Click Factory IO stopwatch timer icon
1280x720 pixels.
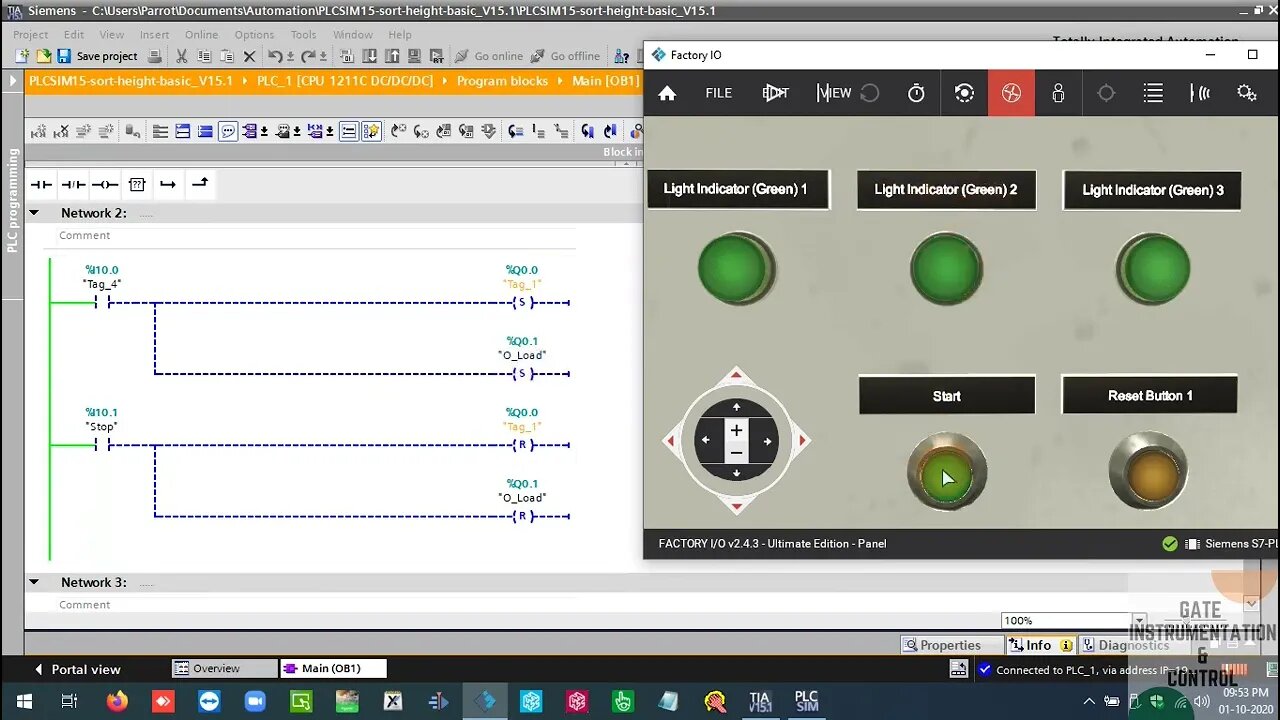pyautogui.click(x=916, y=93)
